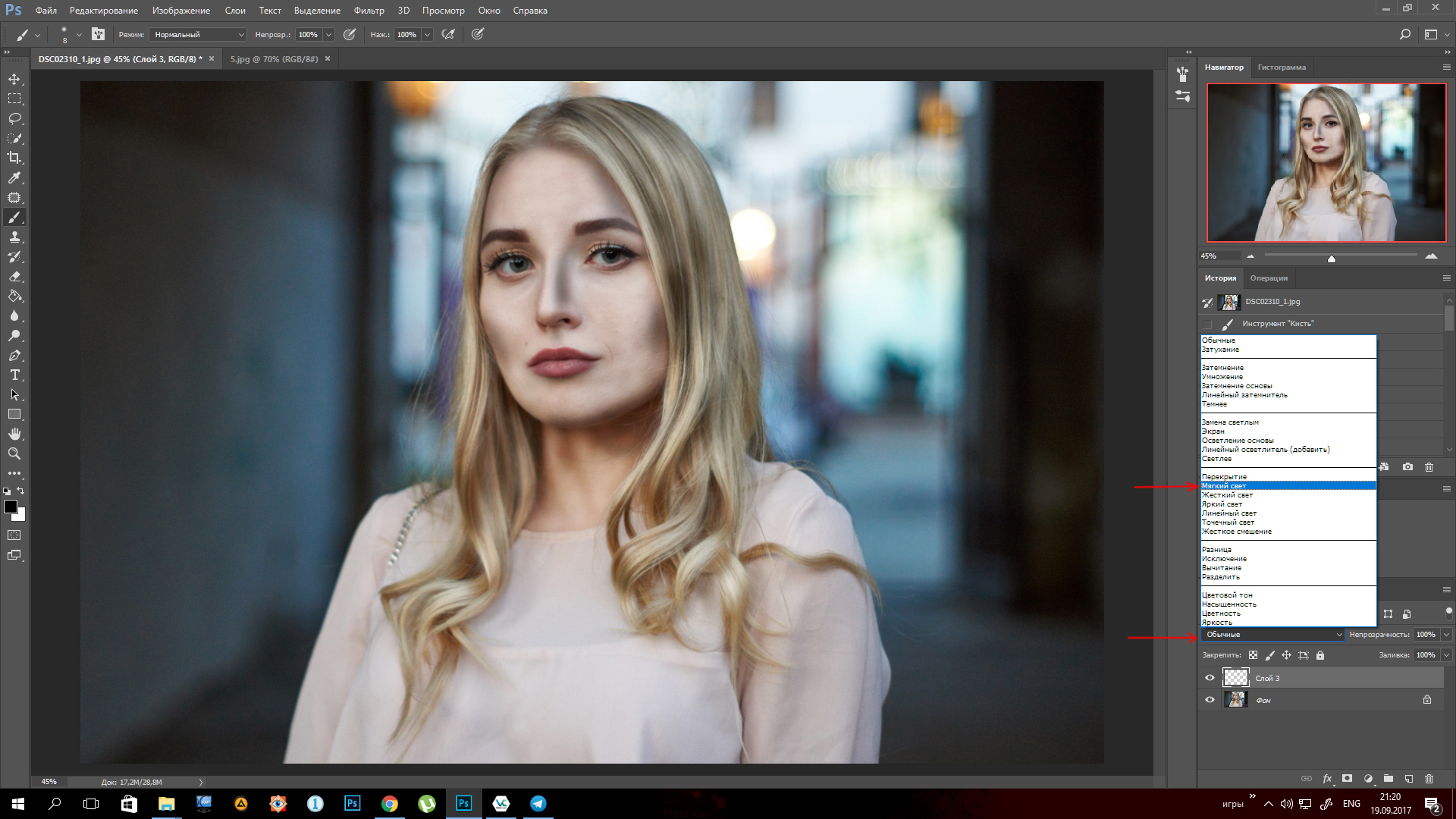Viewport: 1456px width, 819px height.
Task: Add a layer mask from the Layers panel footer
Action: [1347, 778]
